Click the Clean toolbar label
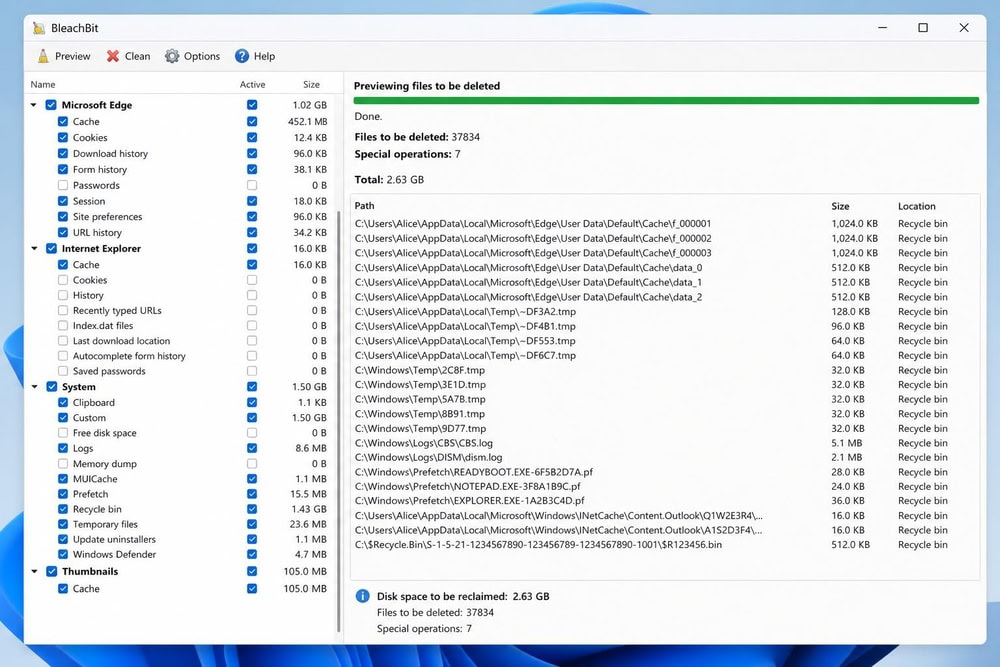This screenshot has height=667, width=1000. pos(137,56)
